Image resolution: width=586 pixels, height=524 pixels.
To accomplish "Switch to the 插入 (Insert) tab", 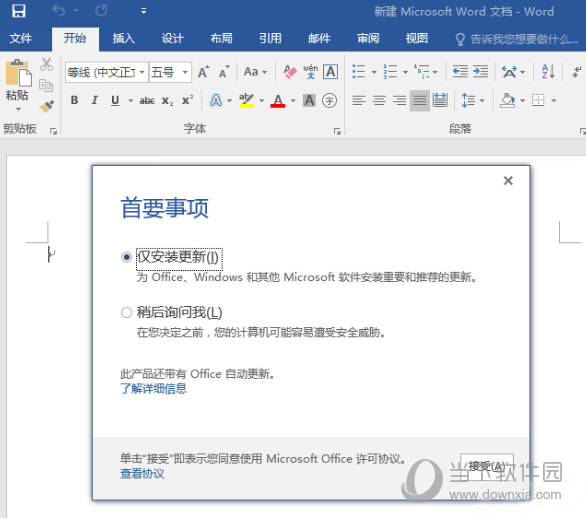I will (x=124, y=38).
